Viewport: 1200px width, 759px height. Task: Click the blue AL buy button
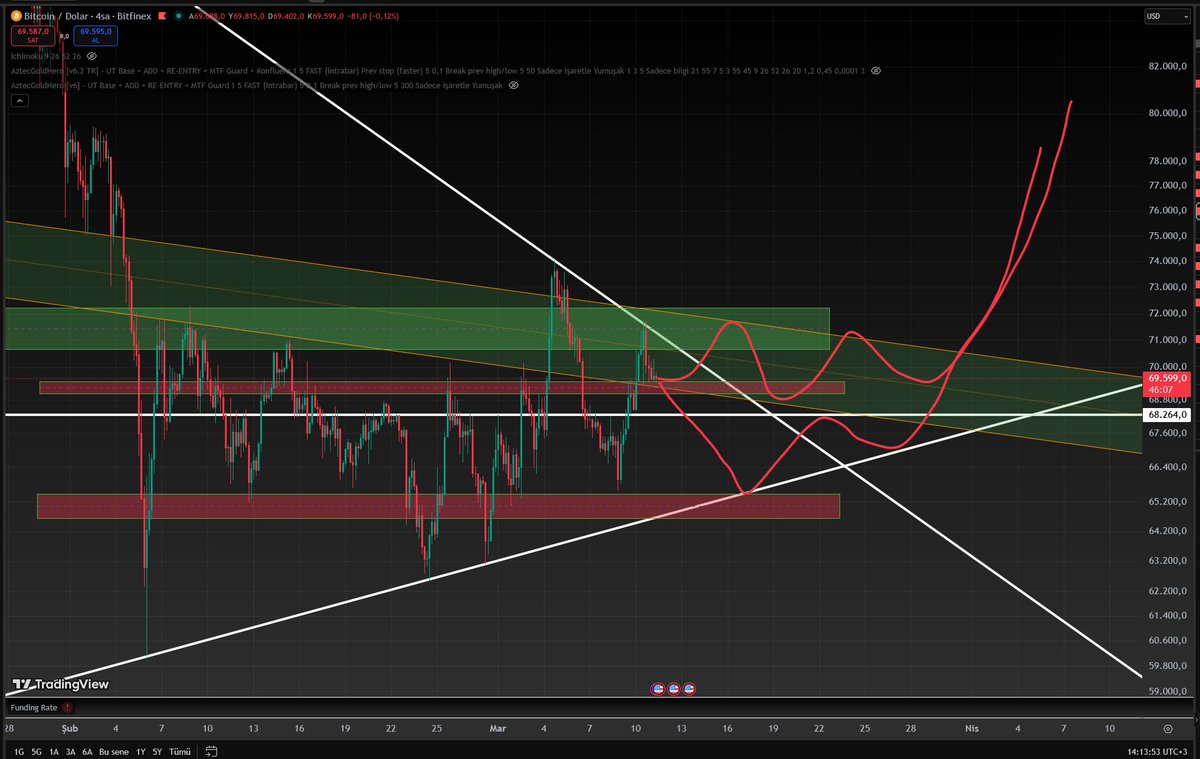[x=96, y=36]
